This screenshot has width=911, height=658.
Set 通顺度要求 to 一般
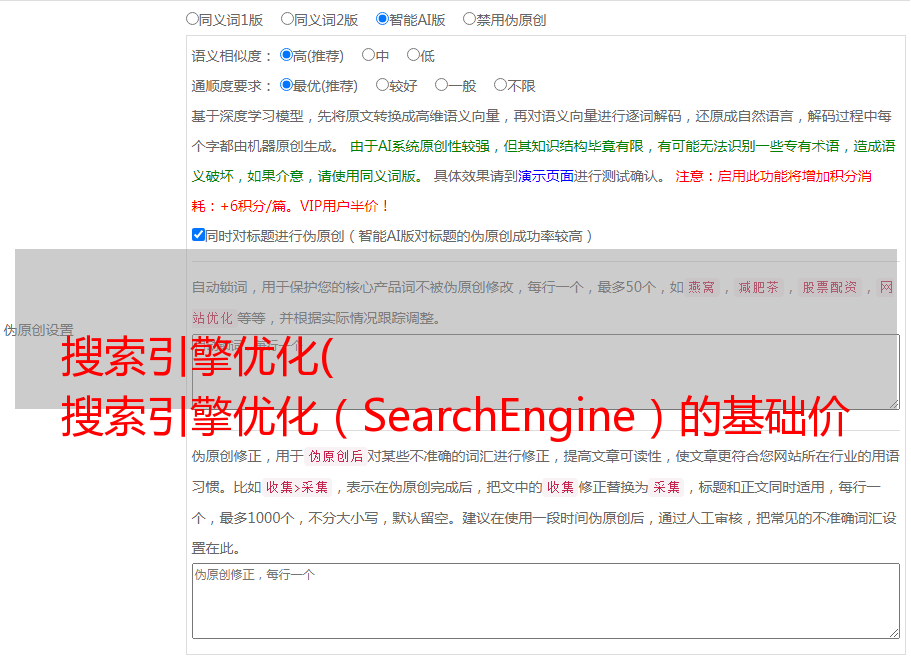[442, 86]
